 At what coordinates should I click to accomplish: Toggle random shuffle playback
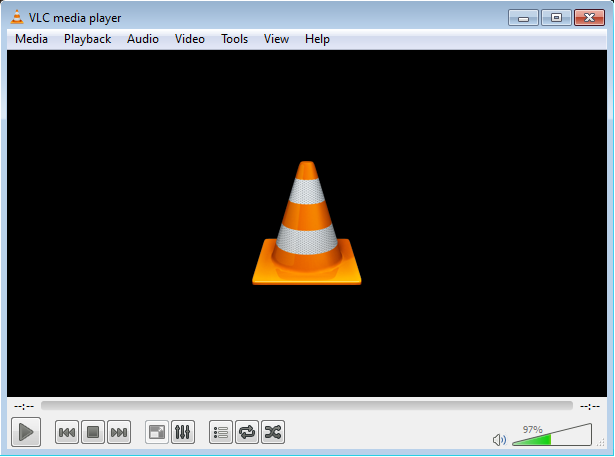(x=273, y=432)
